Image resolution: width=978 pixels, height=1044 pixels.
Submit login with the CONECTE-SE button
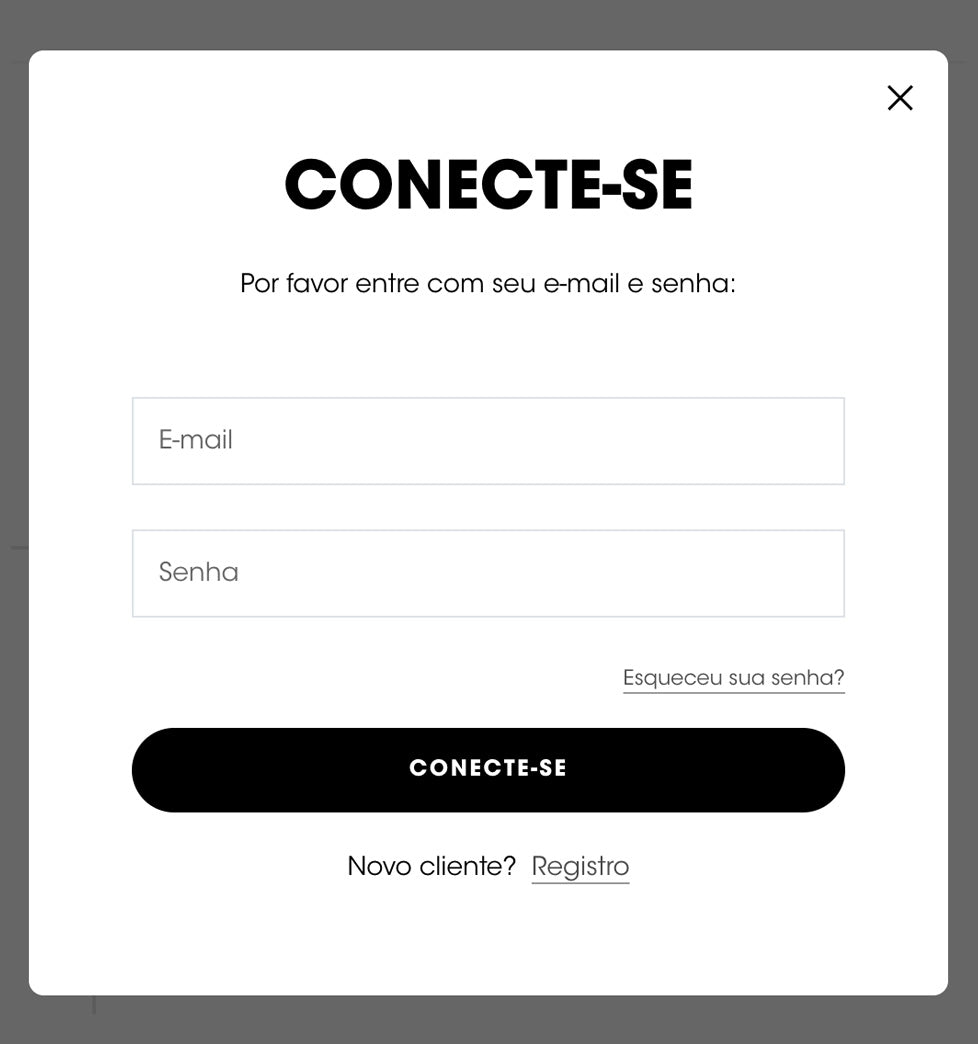[x=488, y=769]
